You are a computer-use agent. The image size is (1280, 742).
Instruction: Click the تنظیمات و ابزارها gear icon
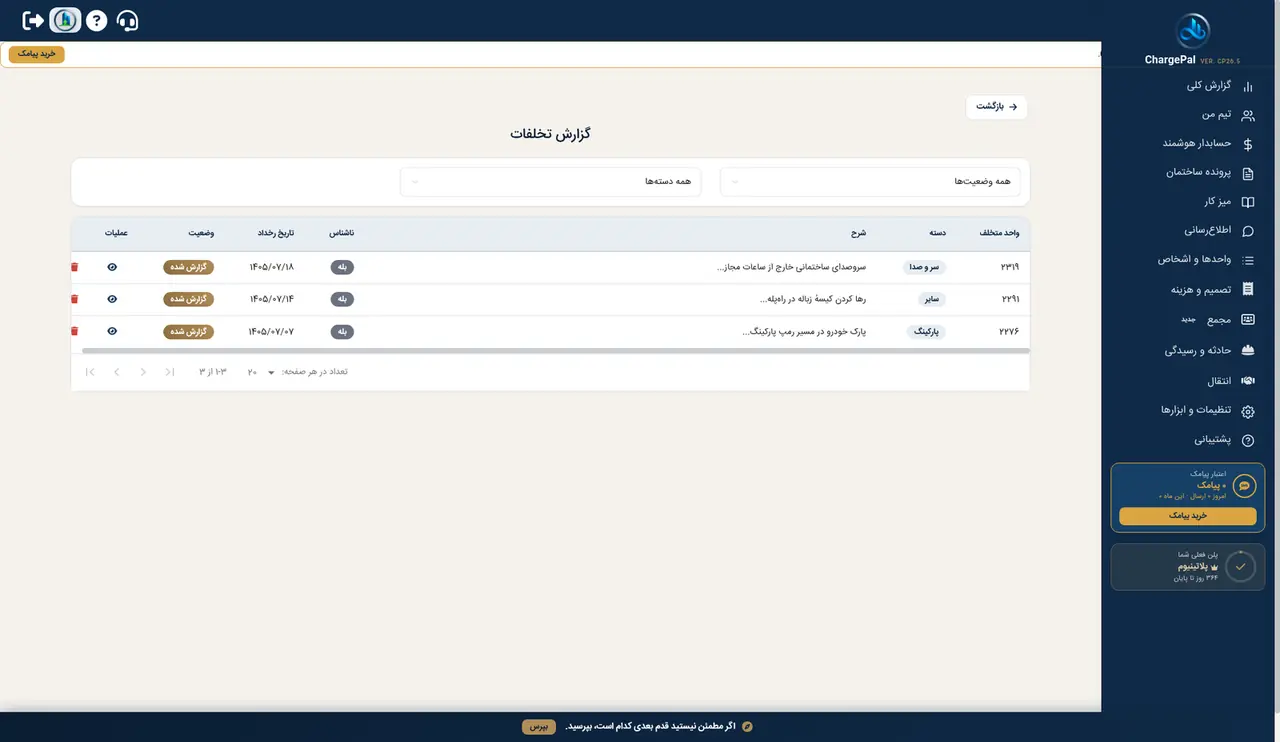tap(1247, 411)
